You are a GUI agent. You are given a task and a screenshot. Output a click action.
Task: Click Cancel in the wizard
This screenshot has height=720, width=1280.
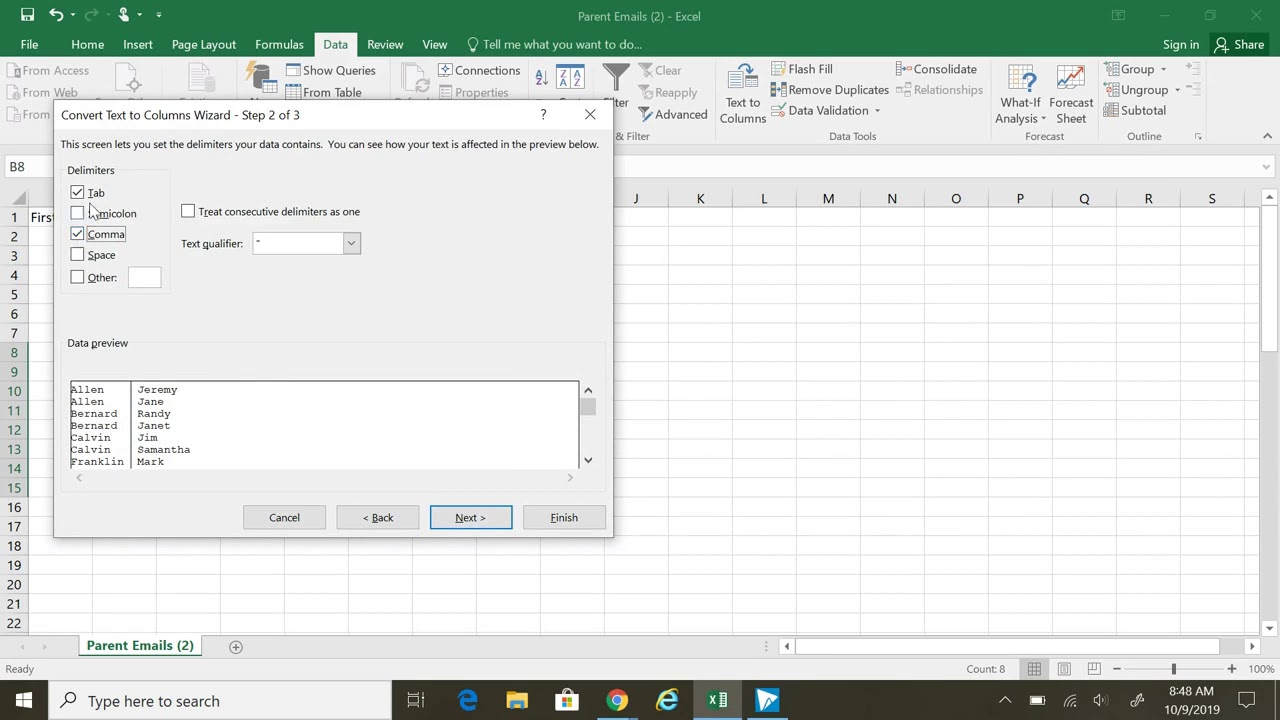coord(284,517)
